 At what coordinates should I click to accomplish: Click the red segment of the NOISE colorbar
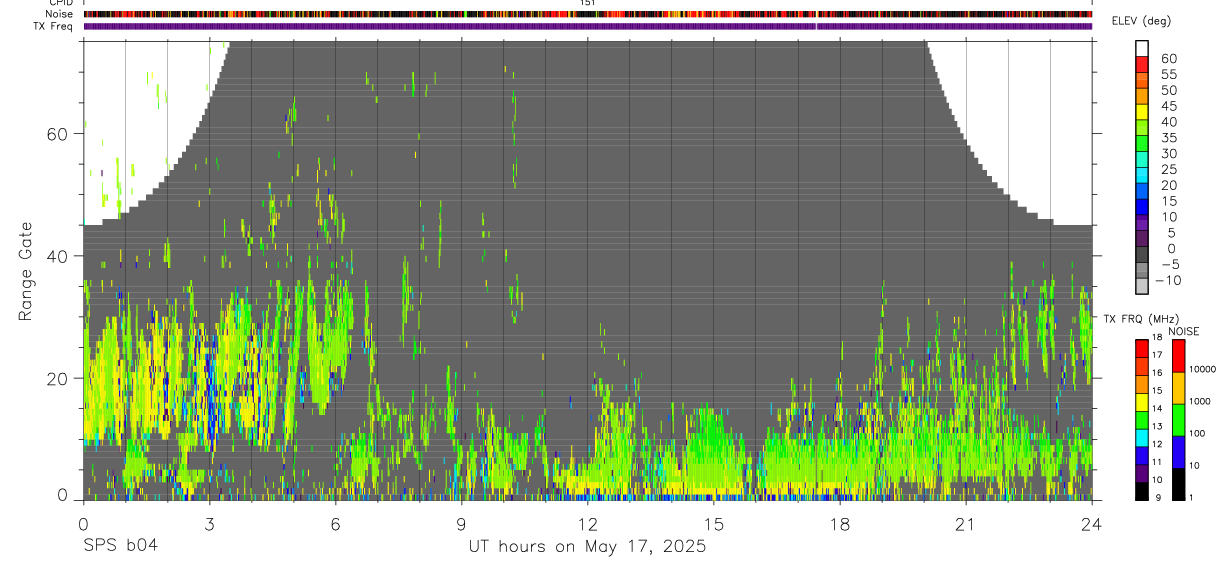coord(1179,356)
